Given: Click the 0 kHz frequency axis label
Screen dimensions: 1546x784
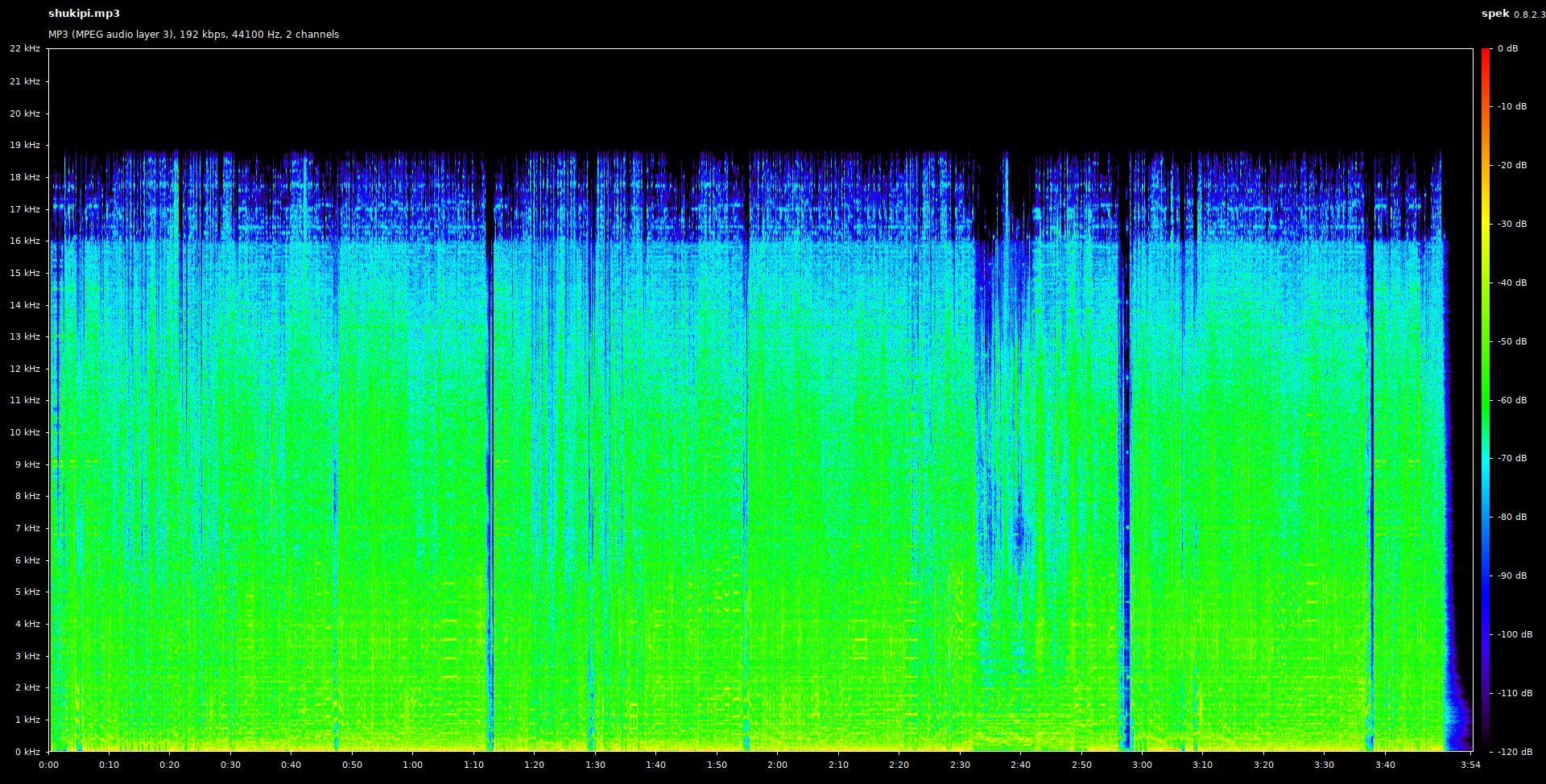Looking at the screenshot, I should pyautogui.click(x=27, y=752).
